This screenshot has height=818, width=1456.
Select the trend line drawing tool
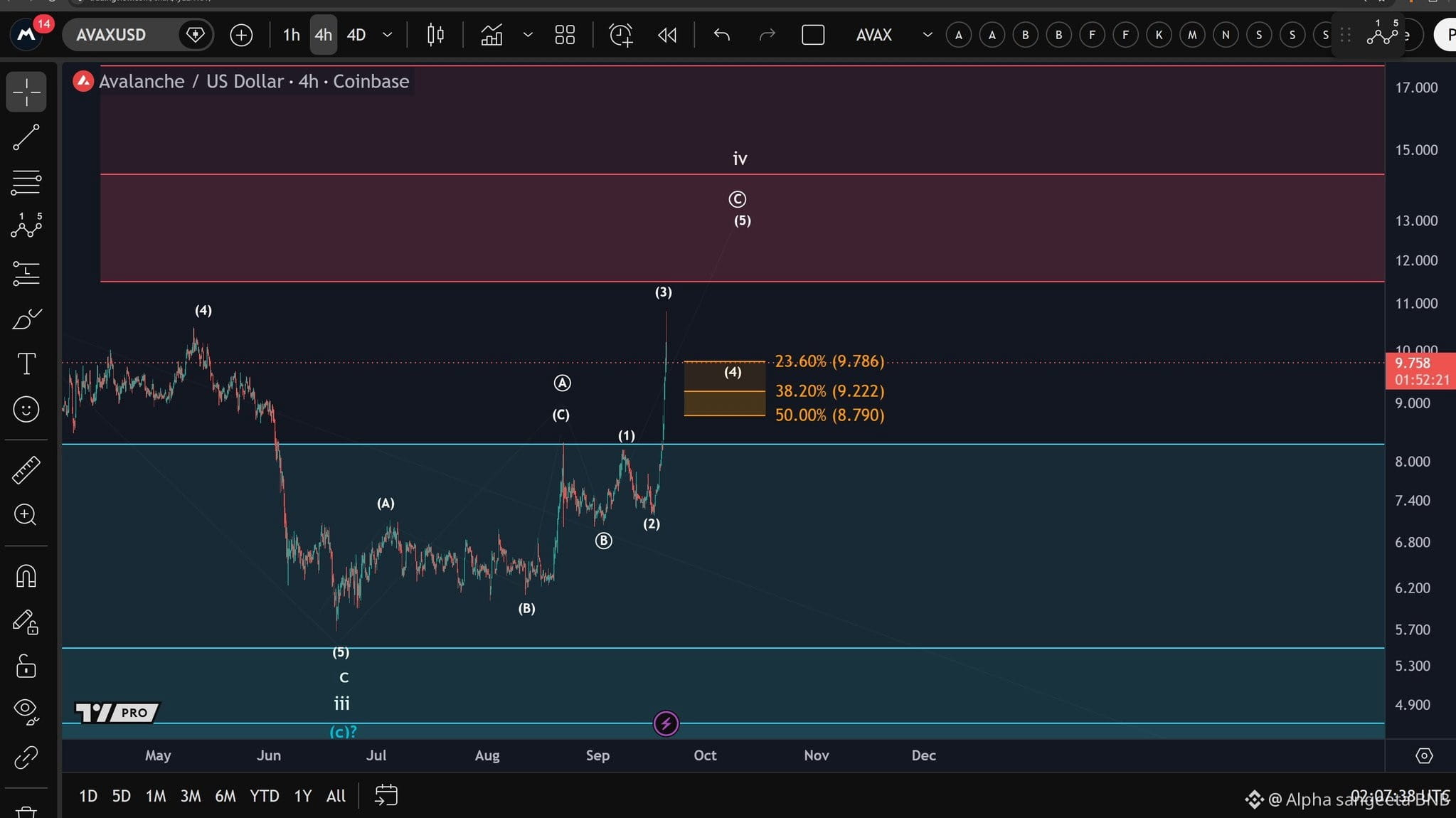tap(26, 137)
